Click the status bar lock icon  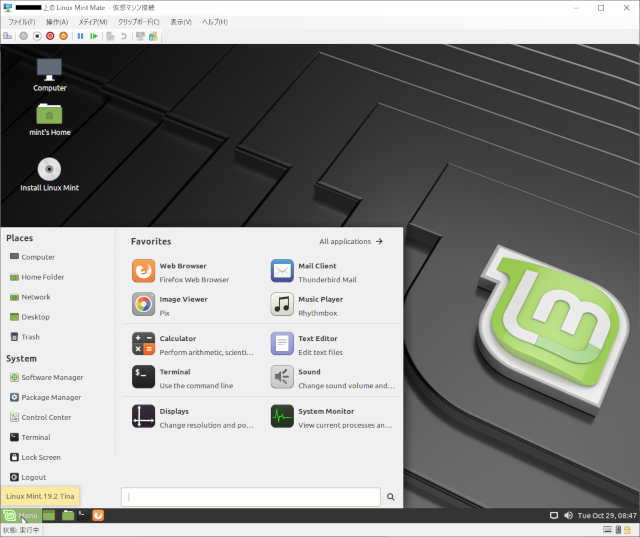coord(627,530)
